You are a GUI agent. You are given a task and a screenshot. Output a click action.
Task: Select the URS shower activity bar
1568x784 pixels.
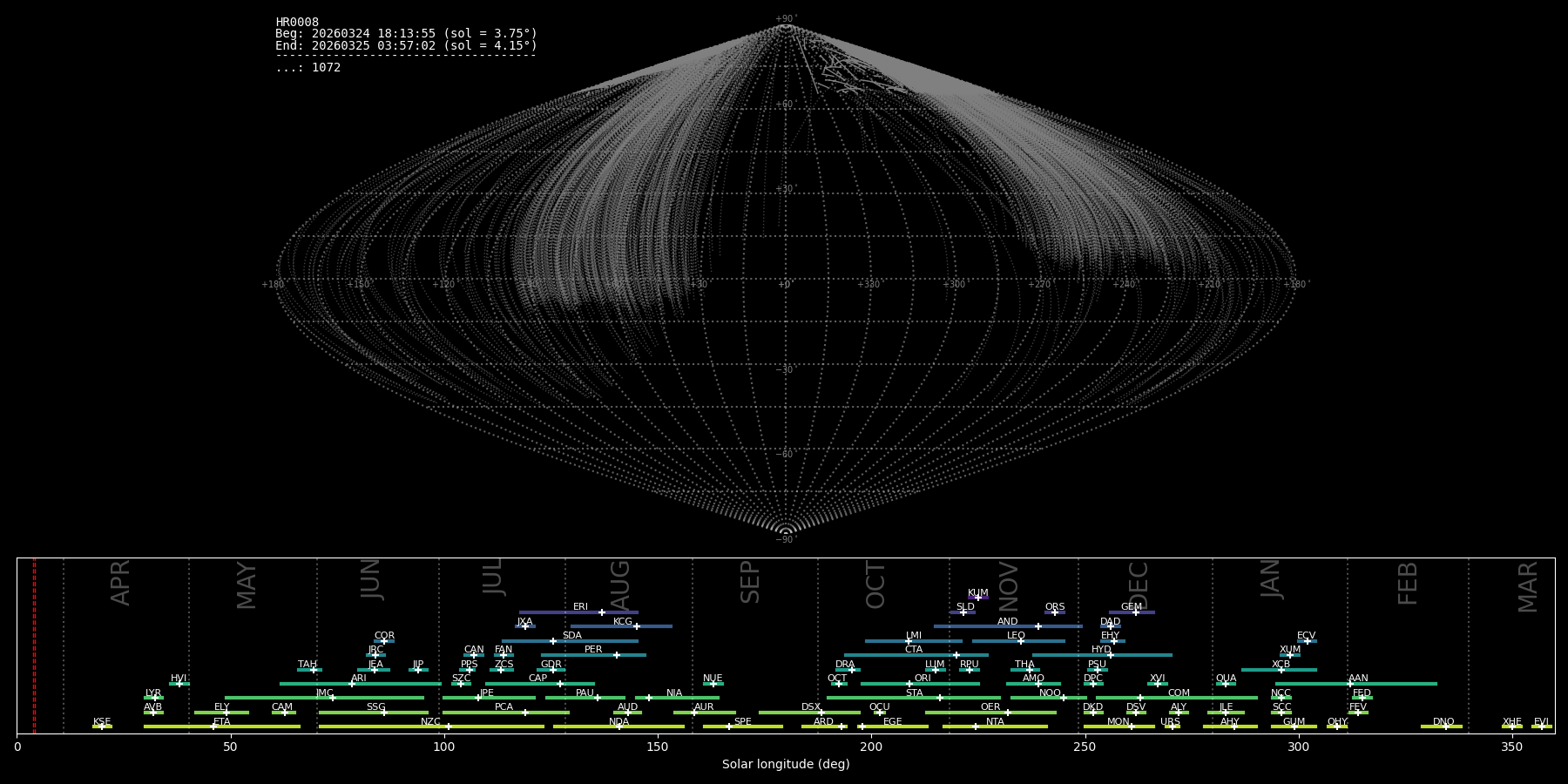[x=1172, y=727]
